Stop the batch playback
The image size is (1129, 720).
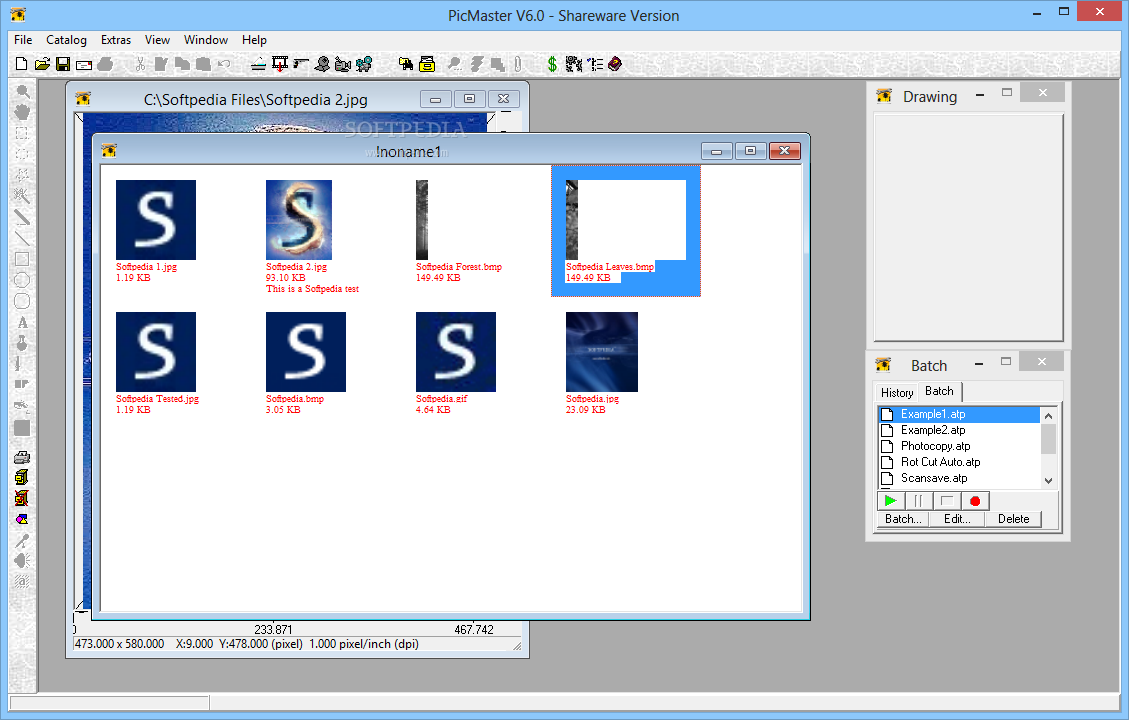click(947, 500)
